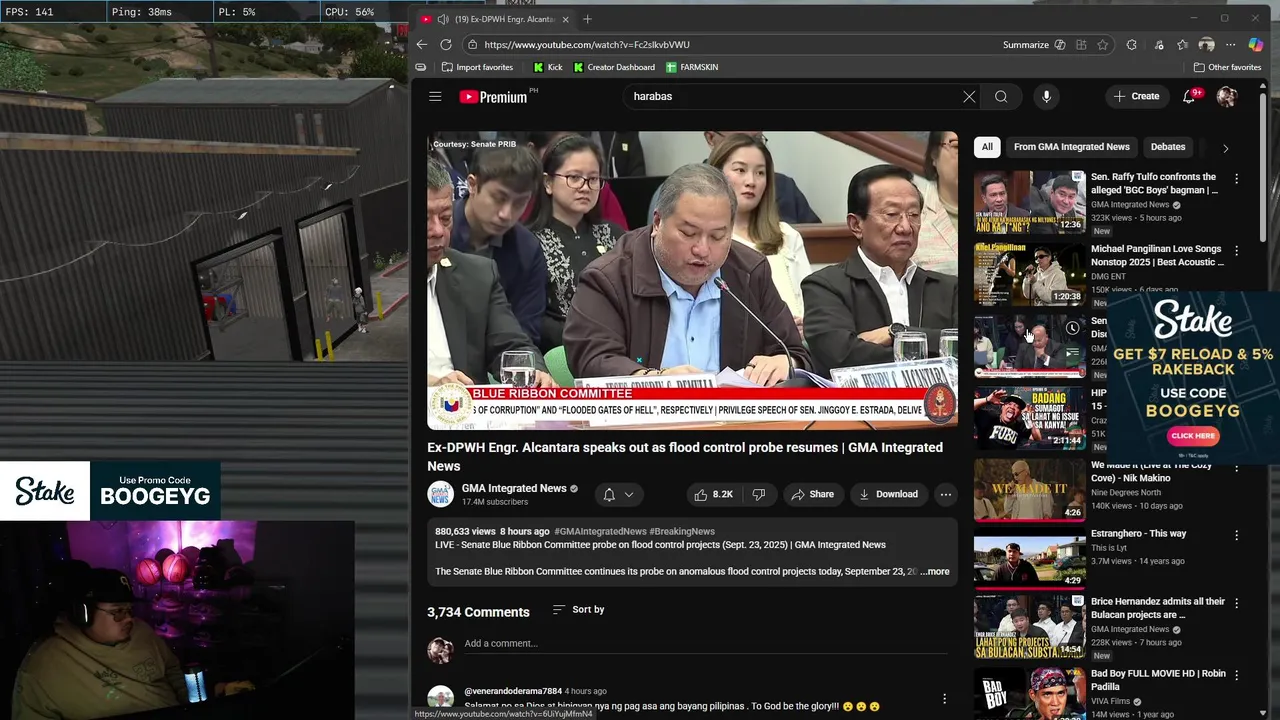1280x720 pixels.
Task: Toggle Watch later clock on hovered thumbnail
Action: click(1072, 328)
